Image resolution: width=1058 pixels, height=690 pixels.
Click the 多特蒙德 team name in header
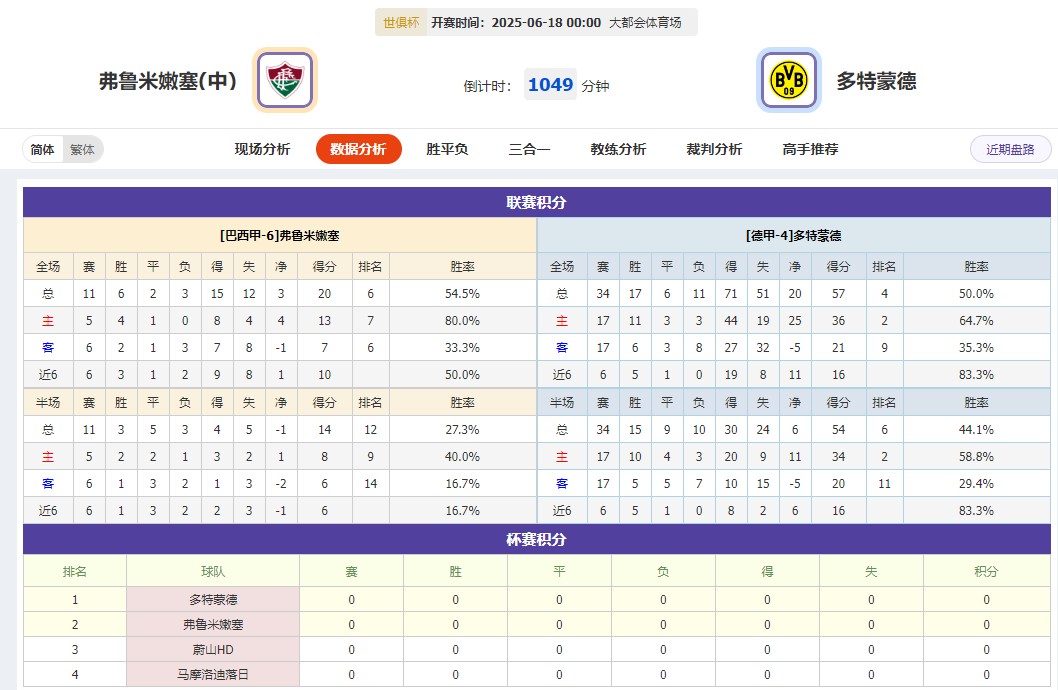click(x=876, y=81)
